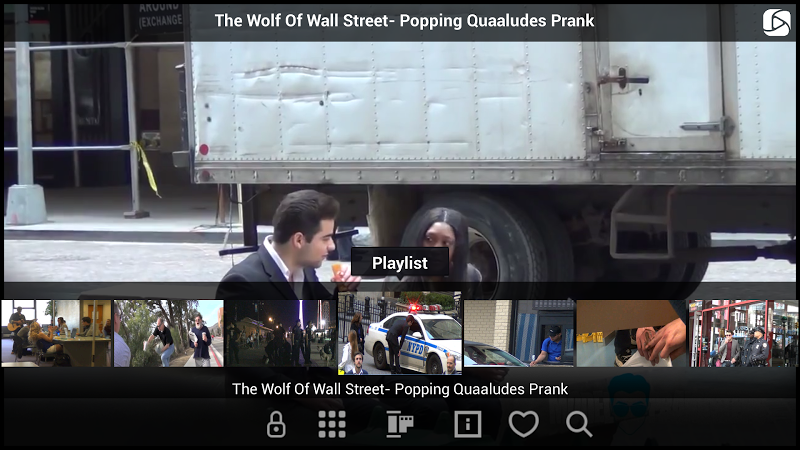Image resolution: width=800 pixels, height=450 pixels.
Task: Select the office guitar scene thumbnail
Action: [x=56, y=333]
